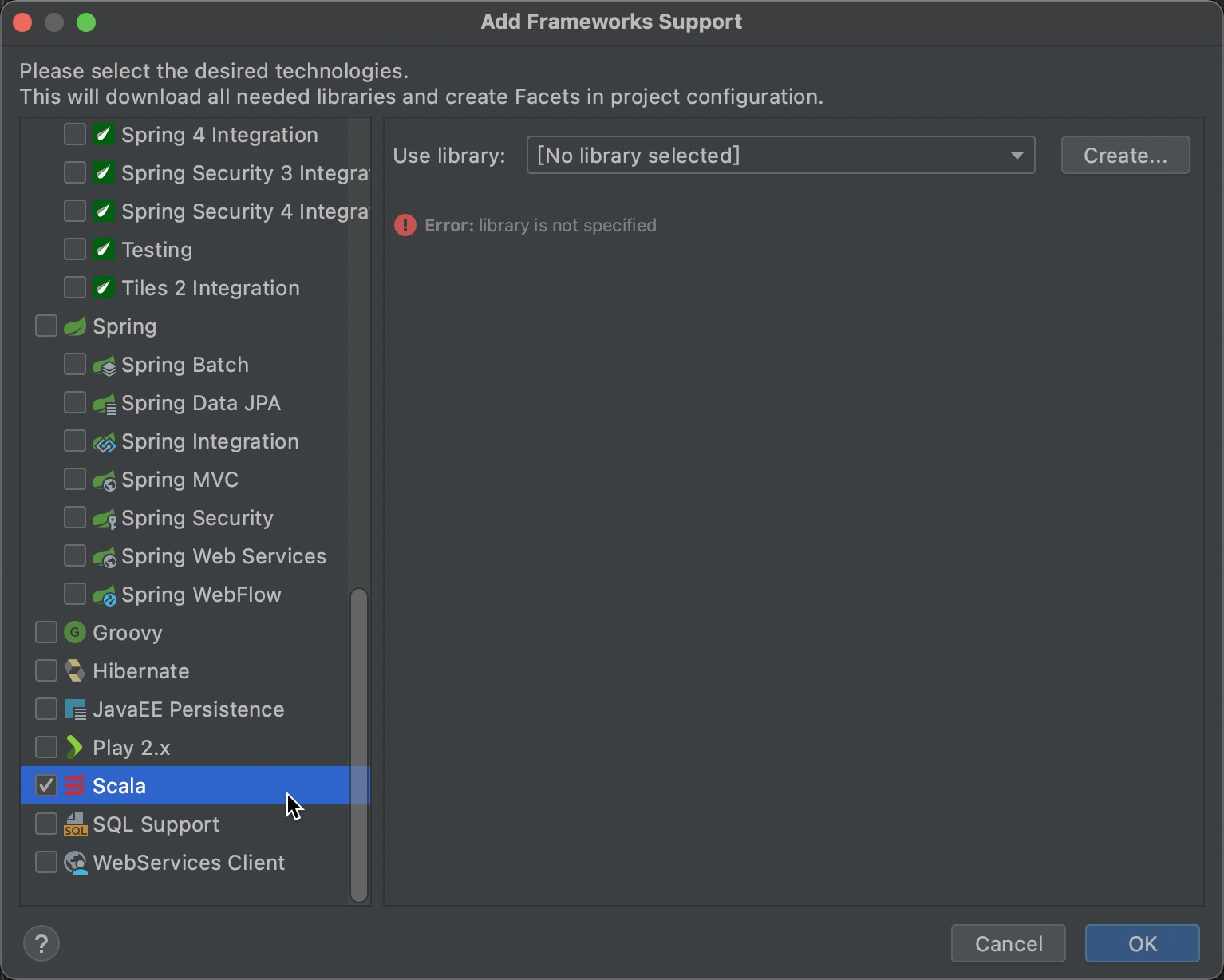
Task: Enable the Hibernate checkbox
Action: [x=46, y=671]
